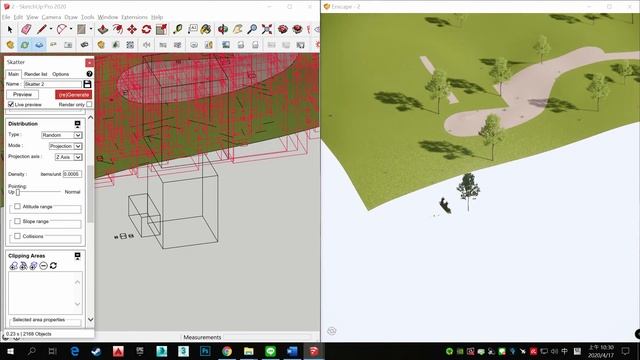
Task: Open File Explorer from taskbar
Action: point(249,351)
